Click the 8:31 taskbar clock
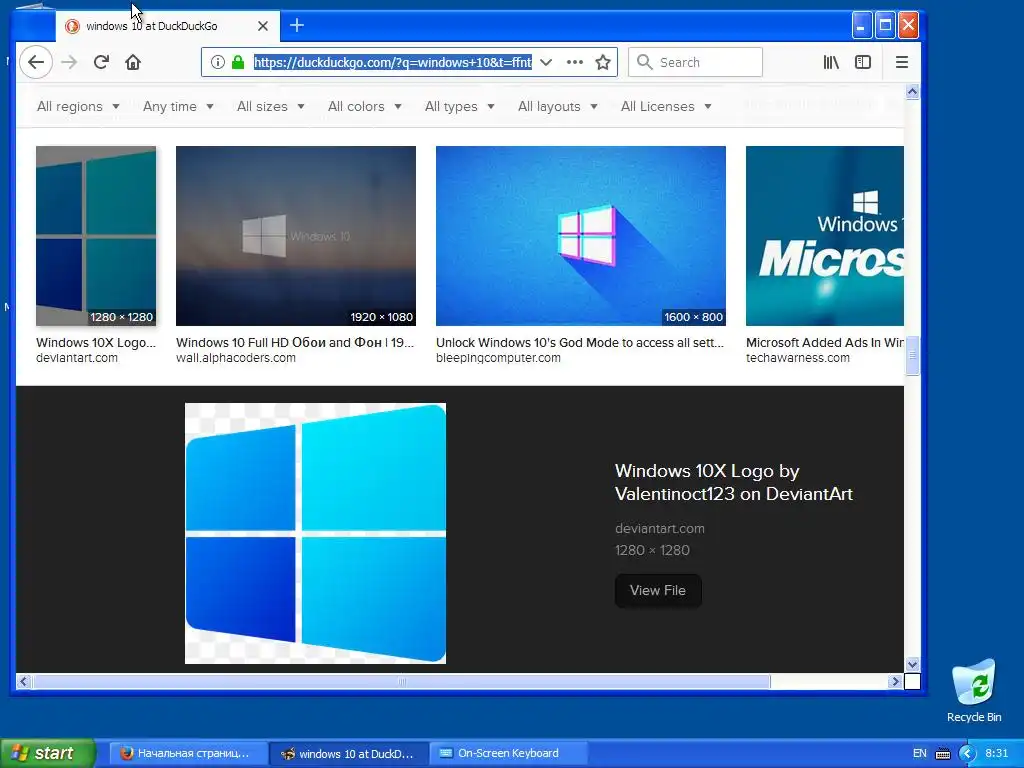The image size is (1024, 768). click(x=997, y=753)
